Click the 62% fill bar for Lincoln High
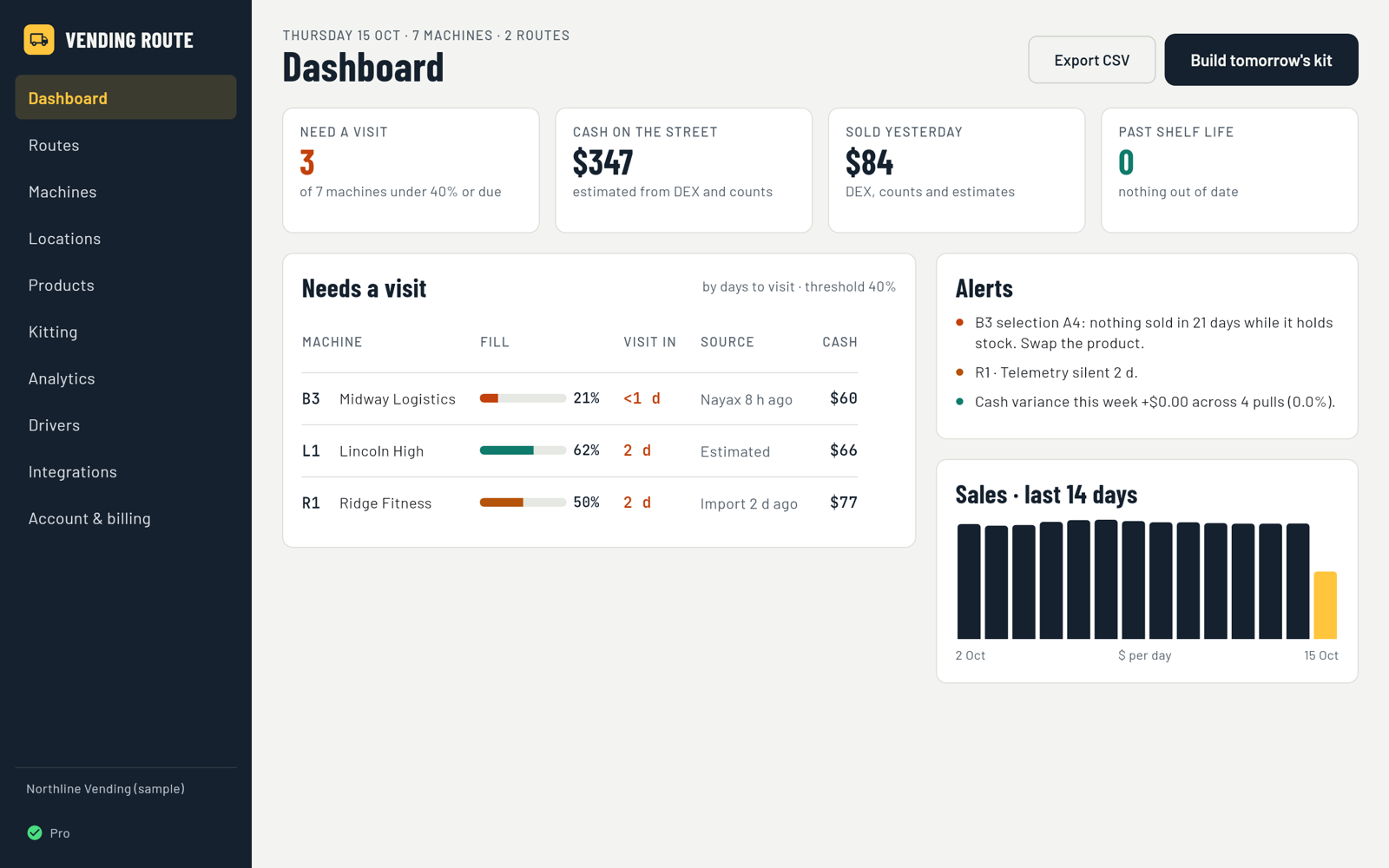1389x868 pixels. coord(523,450)
